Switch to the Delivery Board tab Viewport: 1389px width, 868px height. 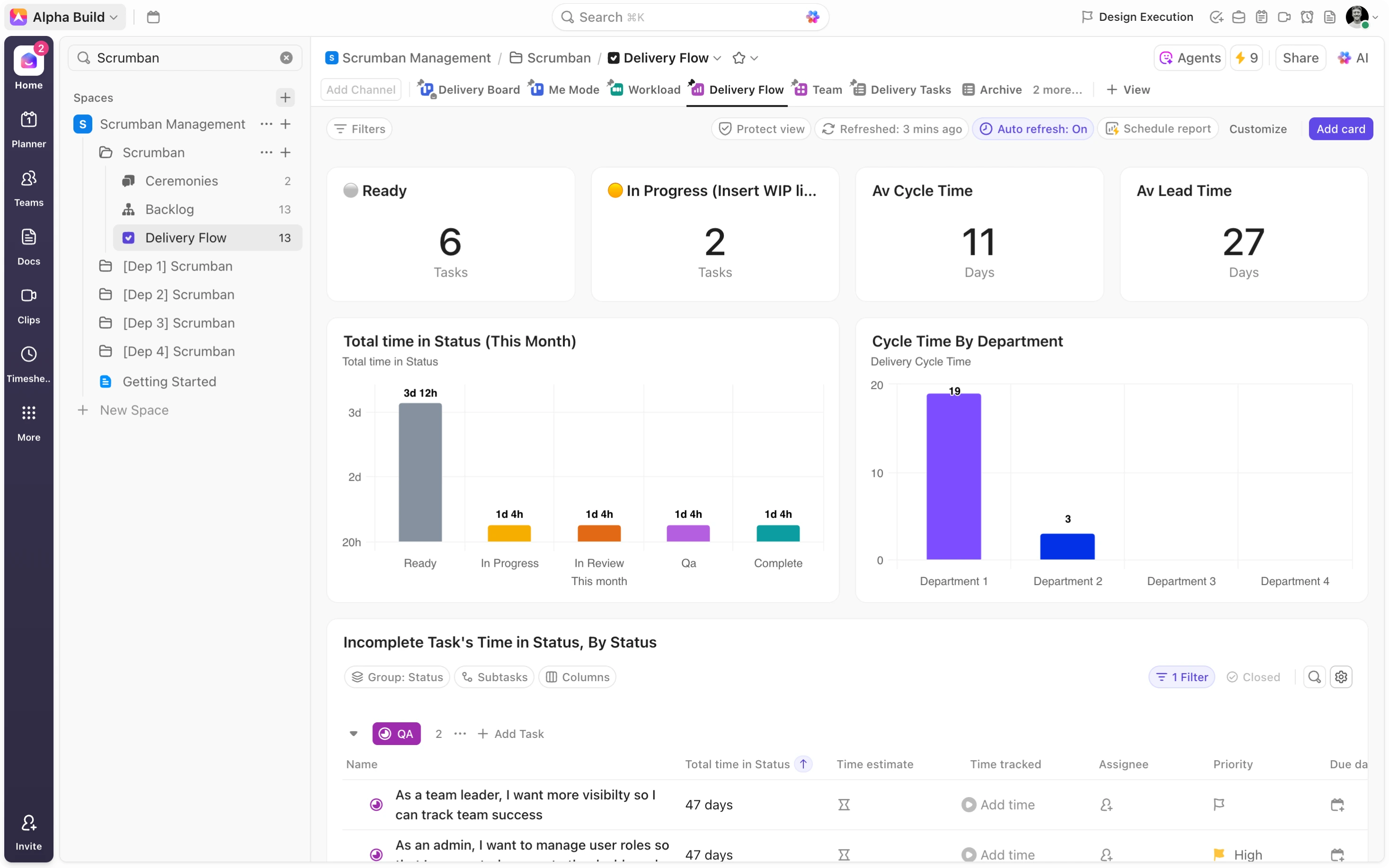tap(475, 89)
